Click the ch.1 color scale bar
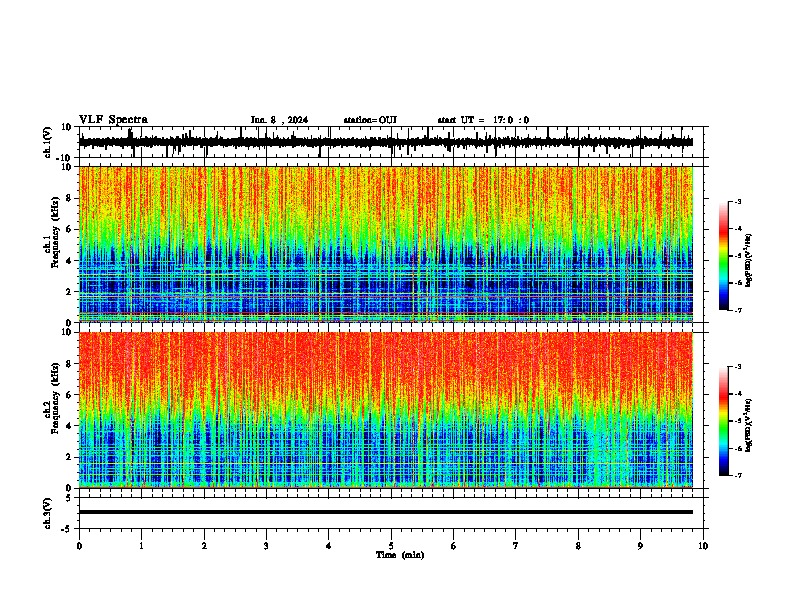The height and width of the screenshot is (612, 792). coord(724,256)
